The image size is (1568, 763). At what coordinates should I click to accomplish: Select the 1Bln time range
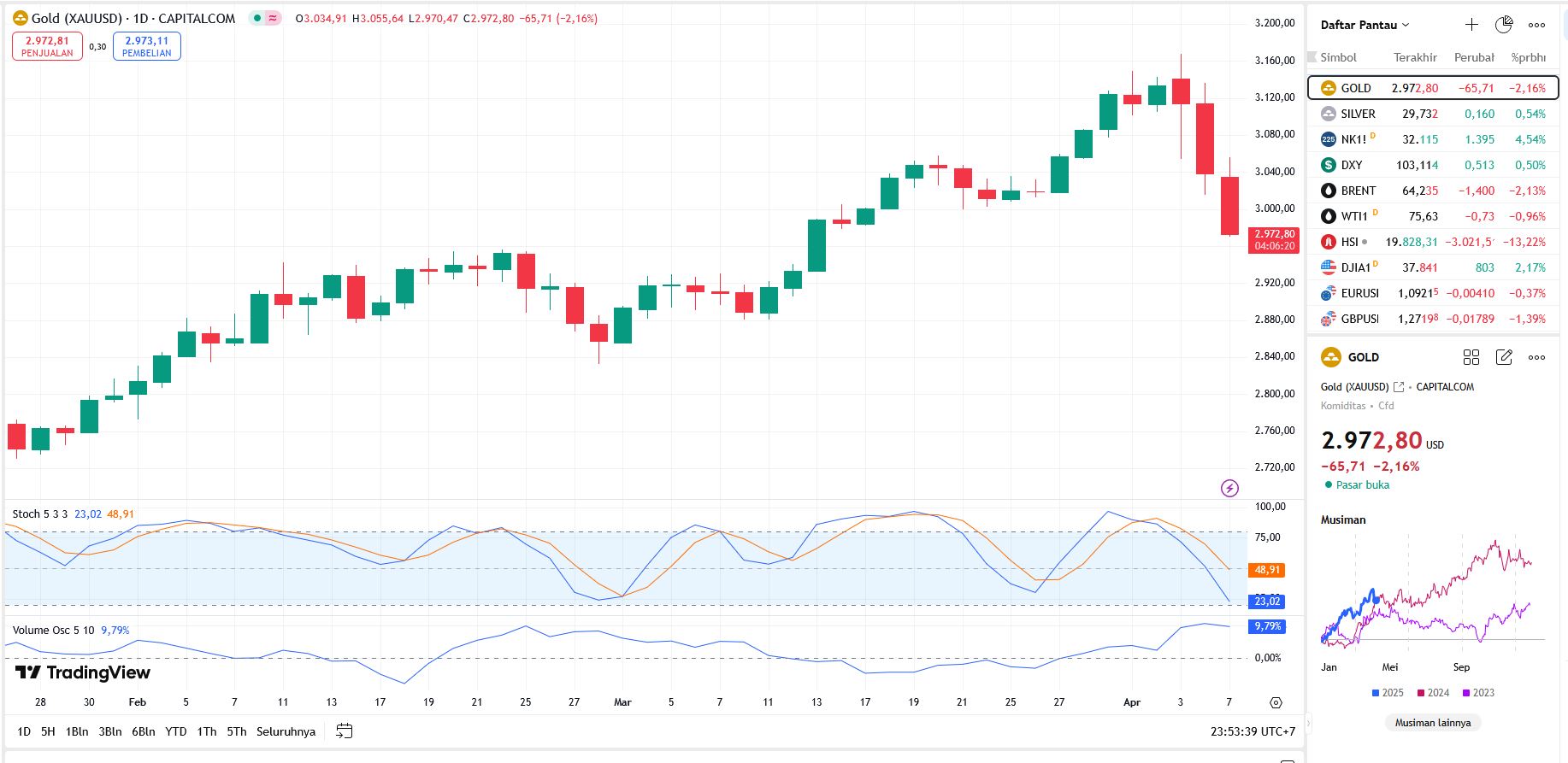[x=77, y=731]
